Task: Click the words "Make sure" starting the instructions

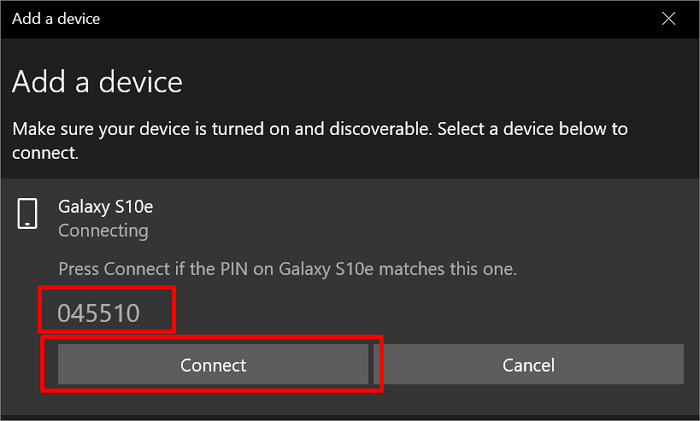Action: 48,129
